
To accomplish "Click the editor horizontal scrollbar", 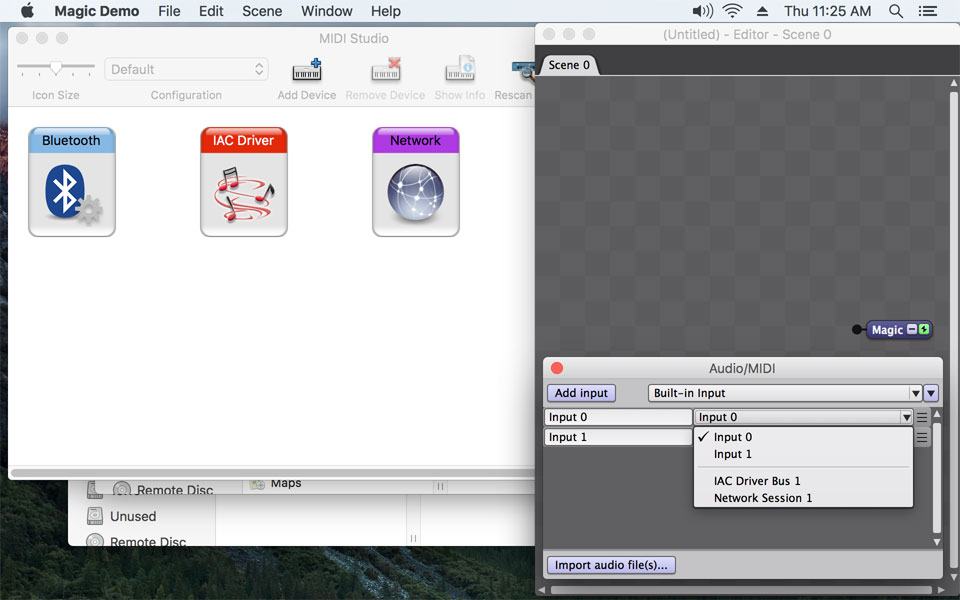I will tap(741, 590).
